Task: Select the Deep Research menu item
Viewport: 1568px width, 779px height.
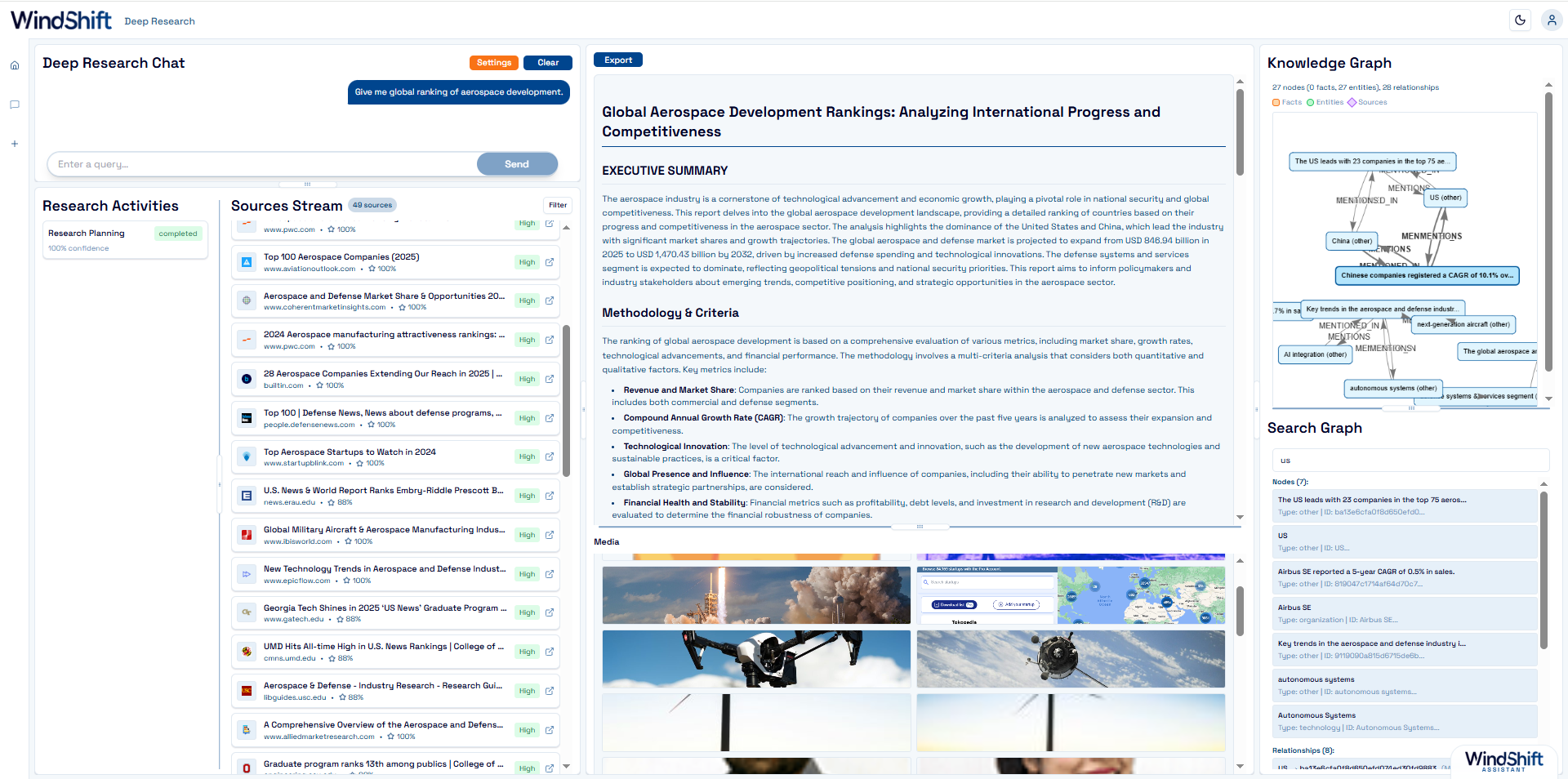Action: point(159,20)
